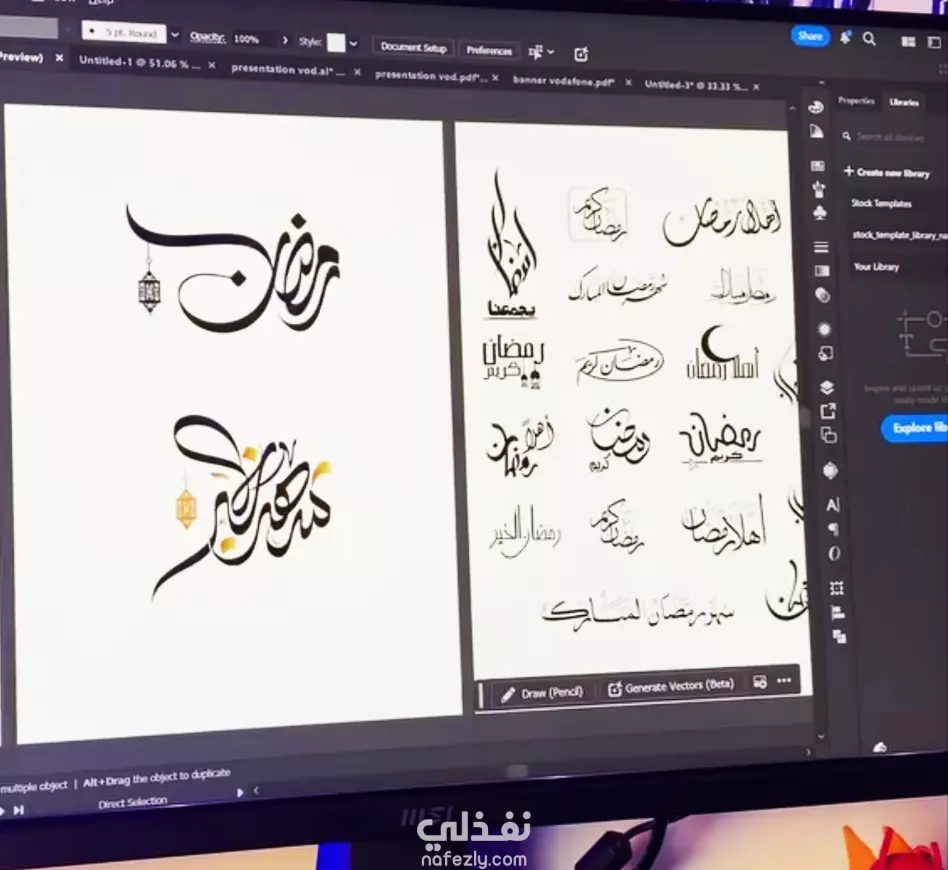The width and height of the screenshot is (948, 870).
Task: Open the Graphic Styles panel icon
Action: click(825, 354)
